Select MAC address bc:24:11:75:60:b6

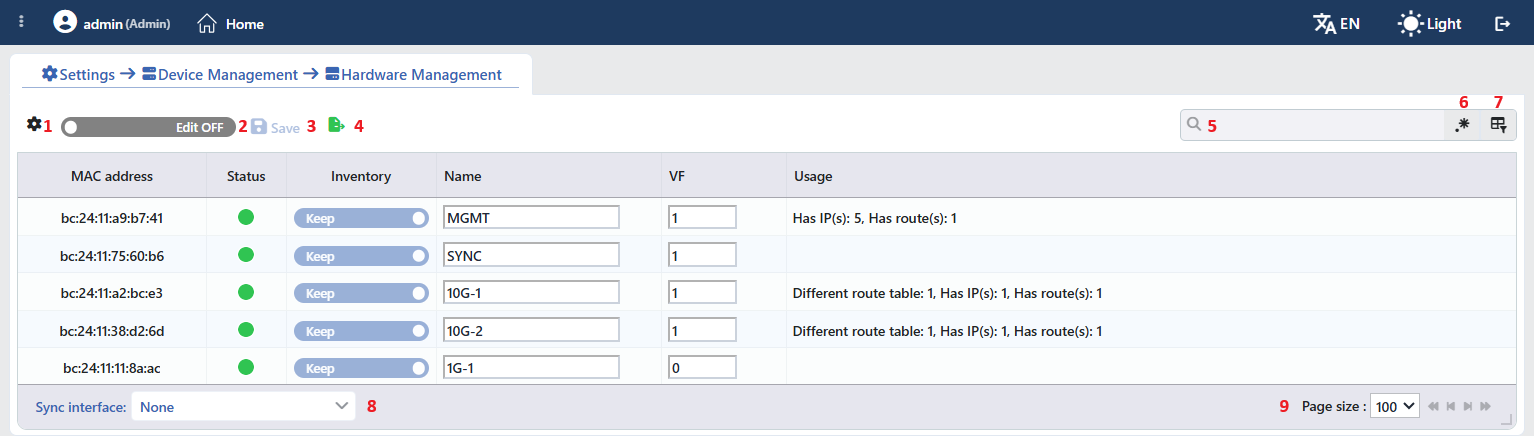112,256
